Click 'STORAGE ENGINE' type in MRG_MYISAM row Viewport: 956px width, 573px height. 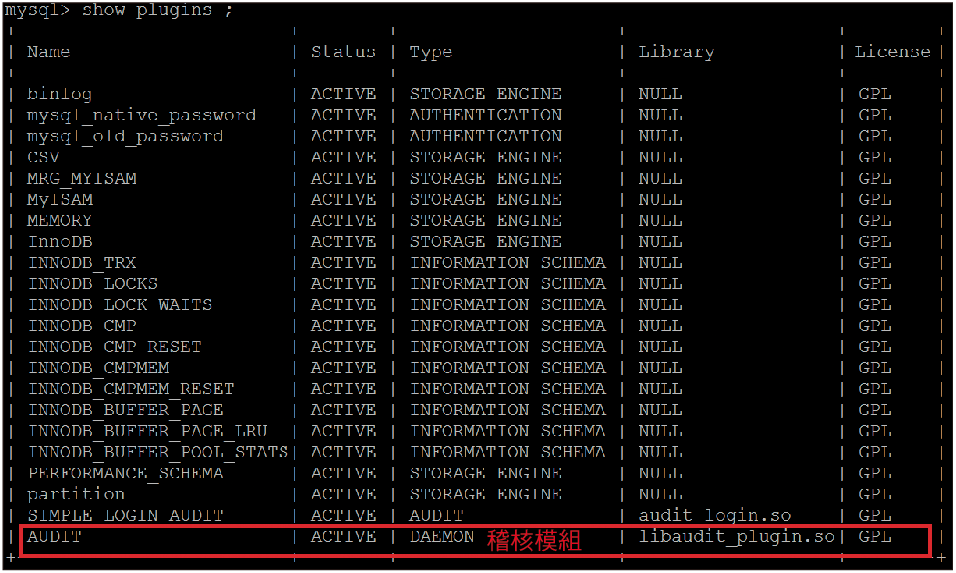point(485,179)
